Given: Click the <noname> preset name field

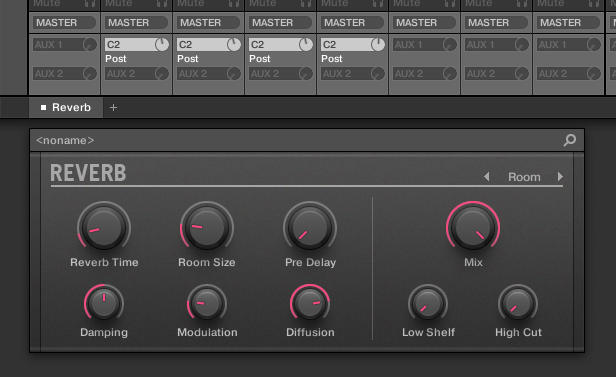Looking at the screenshot, I should point(65,140).
